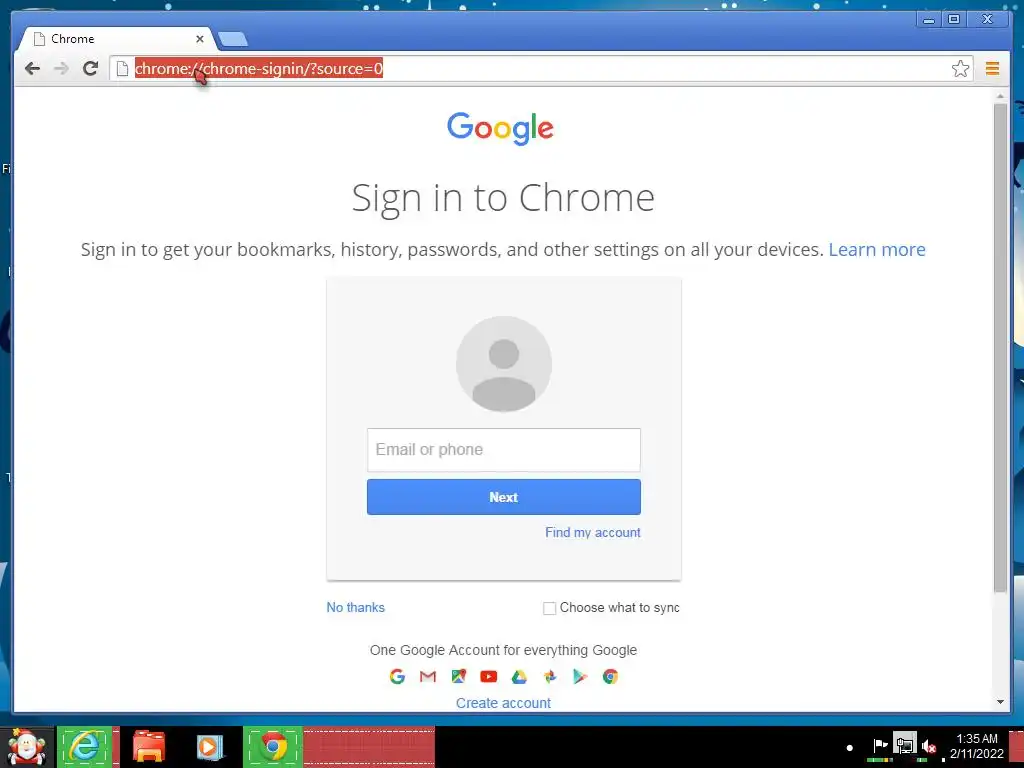
Task: Reload the page with the refresh icon
Action: point(90,68)
